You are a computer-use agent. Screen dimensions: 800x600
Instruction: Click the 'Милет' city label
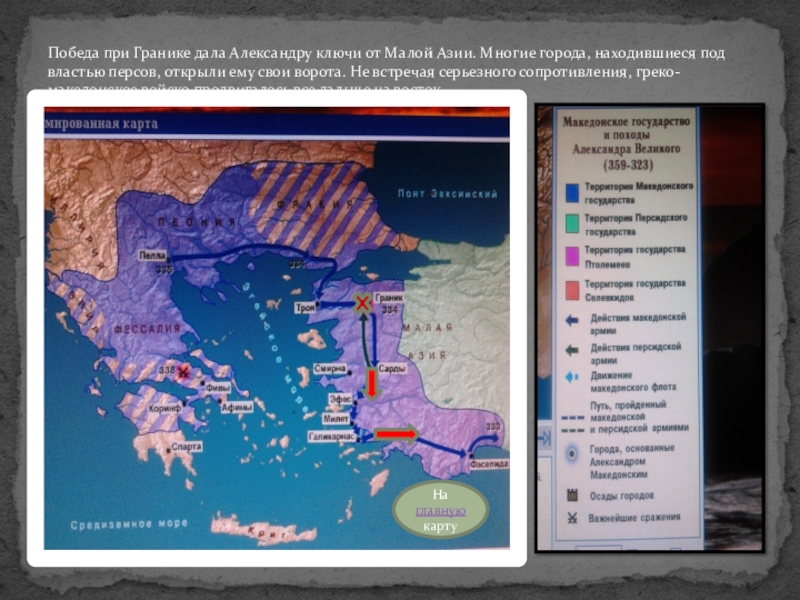click(336, 419)
